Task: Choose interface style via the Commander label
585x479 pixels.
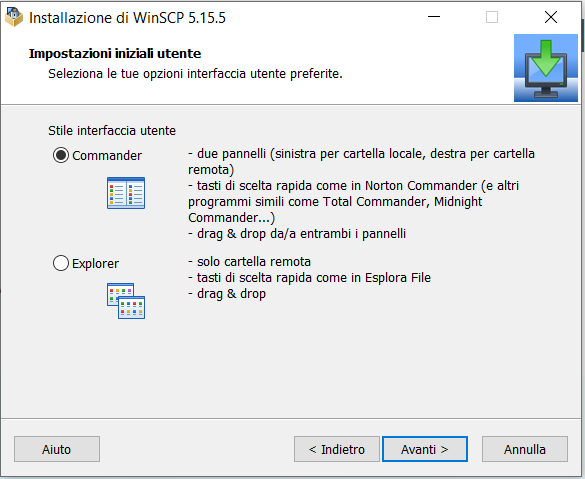Action: pos(107,156)
